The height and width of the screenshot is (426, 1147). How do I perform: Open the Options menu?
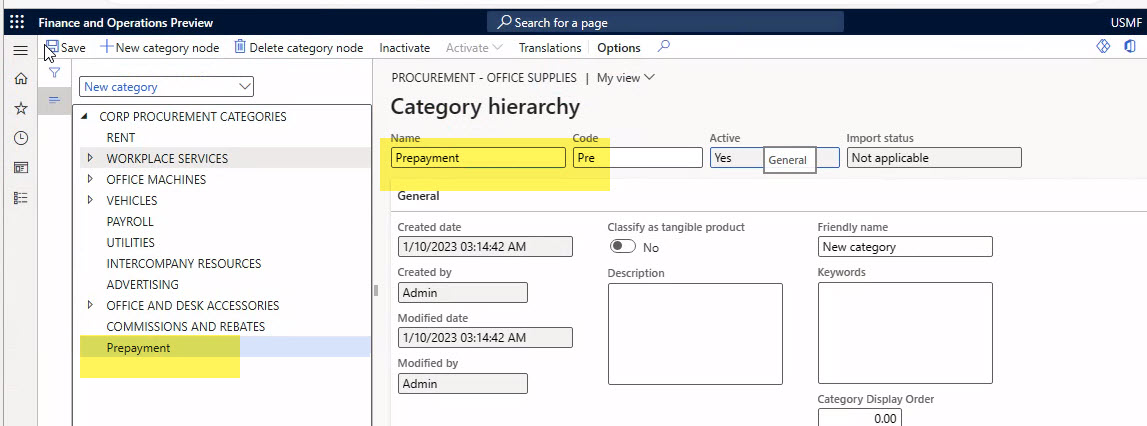619,48
